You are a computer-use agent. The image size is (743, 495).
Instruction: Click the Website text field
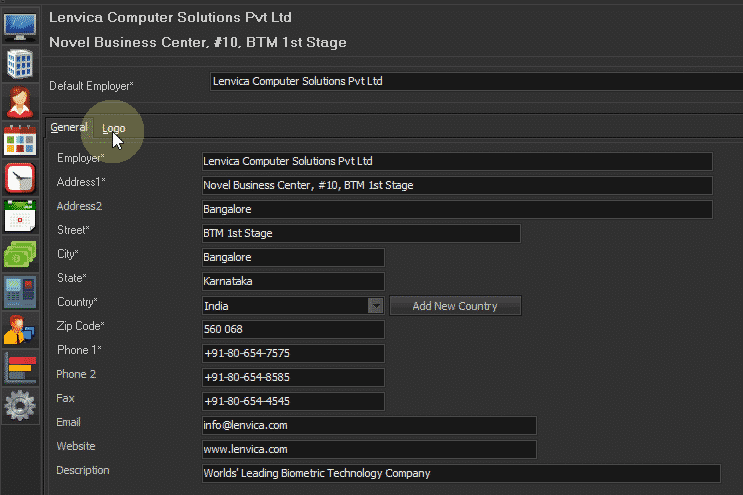click(369, 450)
